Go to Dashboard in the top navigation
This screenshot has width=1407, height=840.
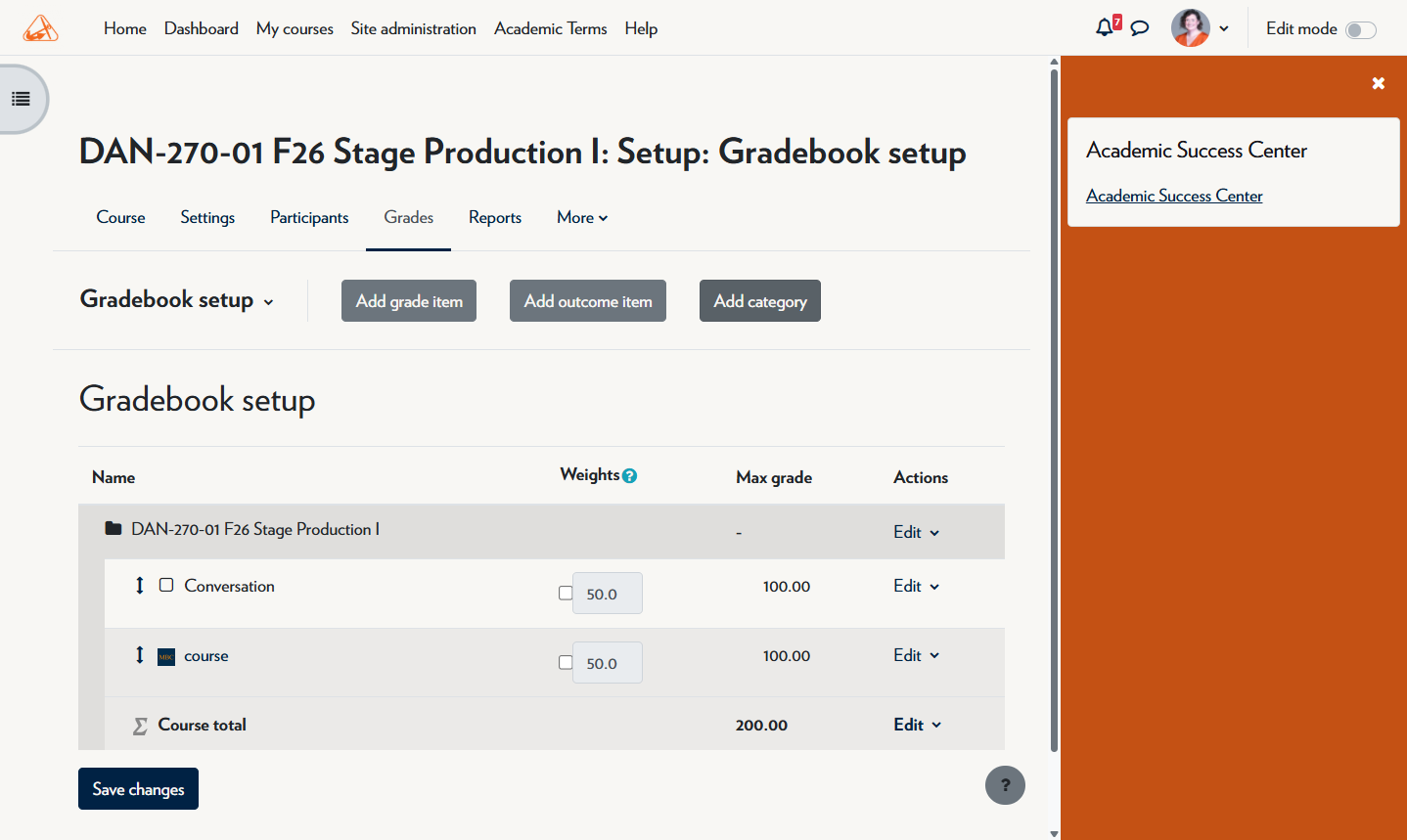202,28
